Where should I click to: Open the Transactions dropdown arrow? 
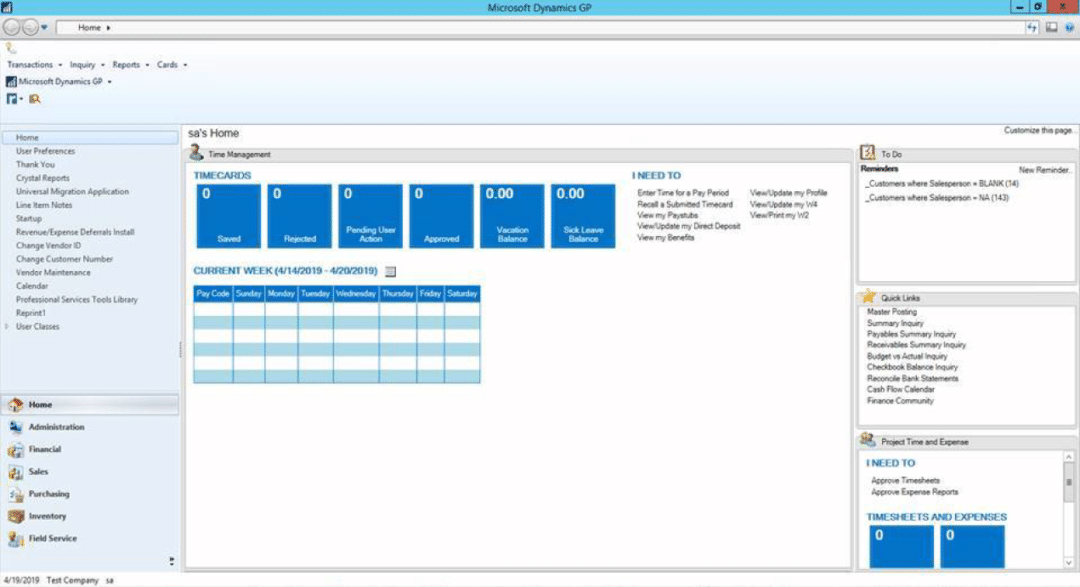tap(58, 64)
